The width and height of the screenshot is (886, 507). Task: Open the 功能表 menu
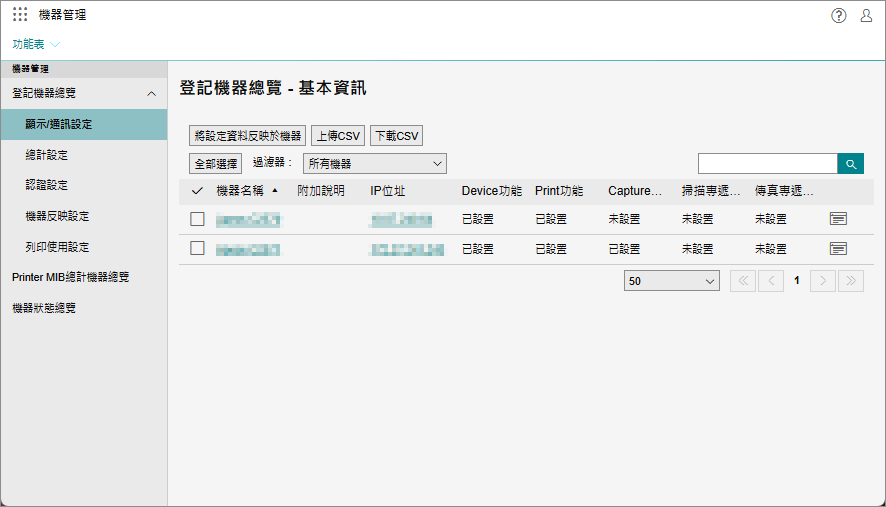(x=36, y=44)
